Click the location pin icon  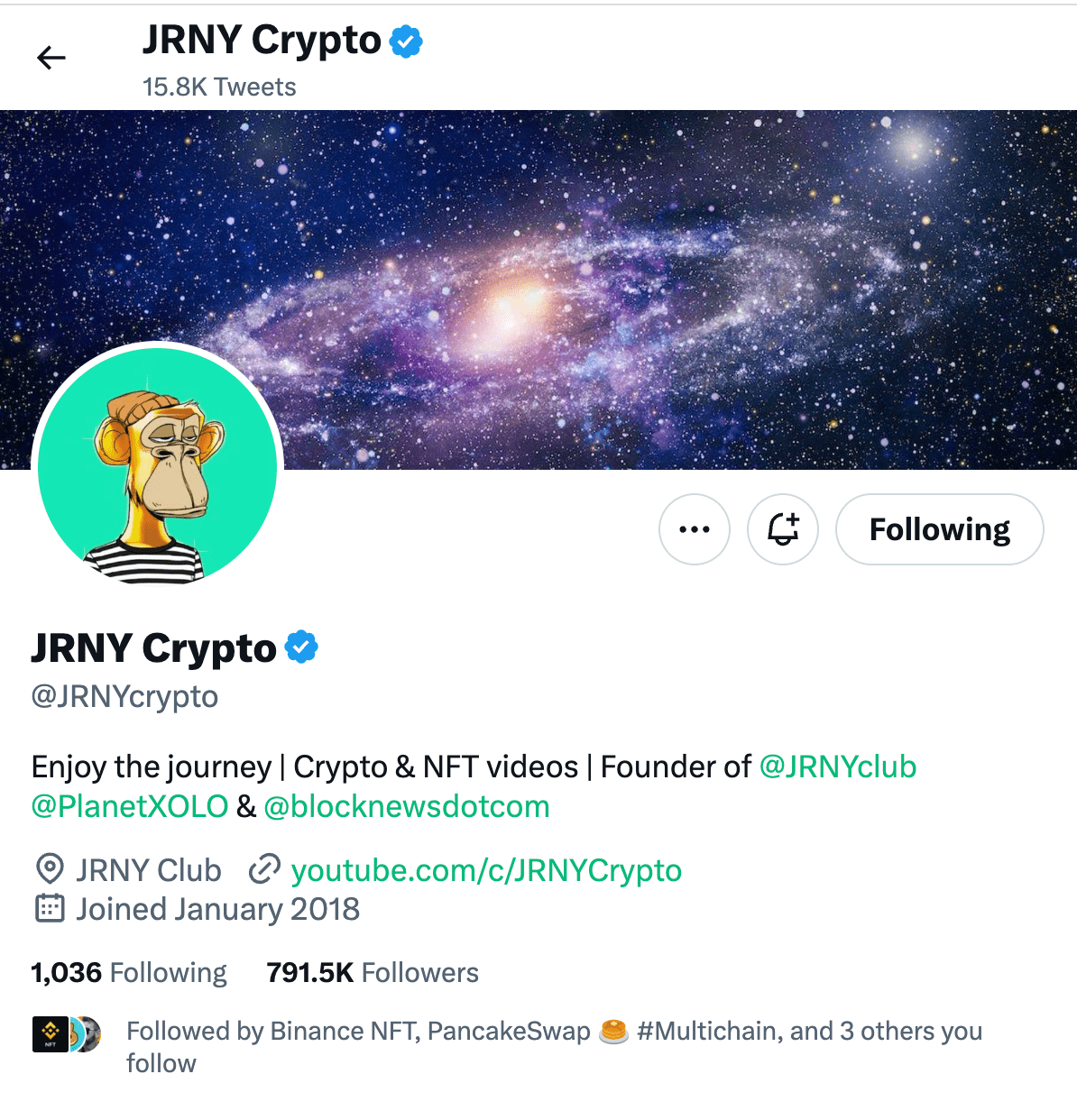coord(50,869)
